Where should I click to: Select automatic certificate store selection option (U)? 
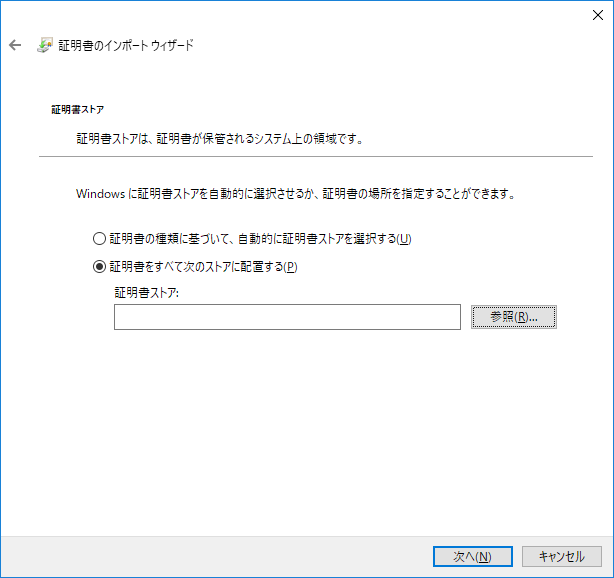pyautogui.click(x=252, y=238)
